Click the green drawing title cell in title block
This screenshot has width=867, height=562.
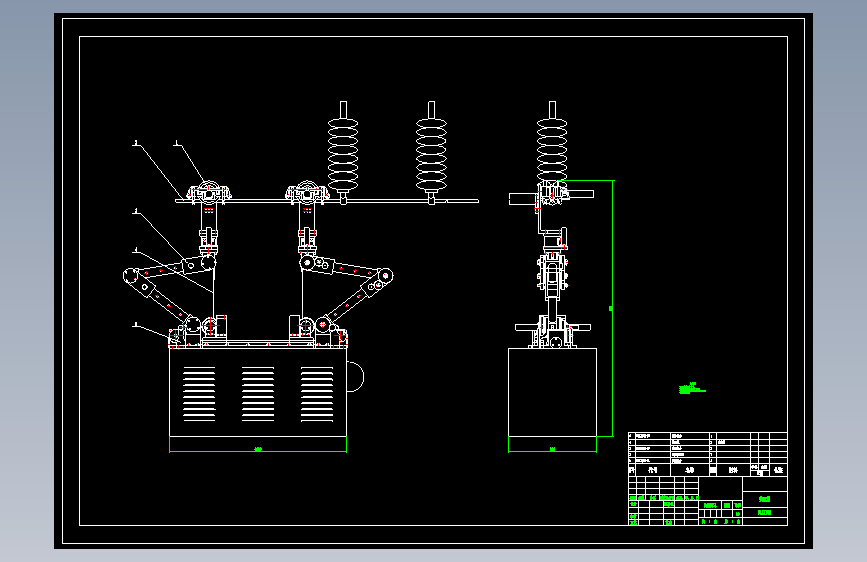[x=765, y=499]
